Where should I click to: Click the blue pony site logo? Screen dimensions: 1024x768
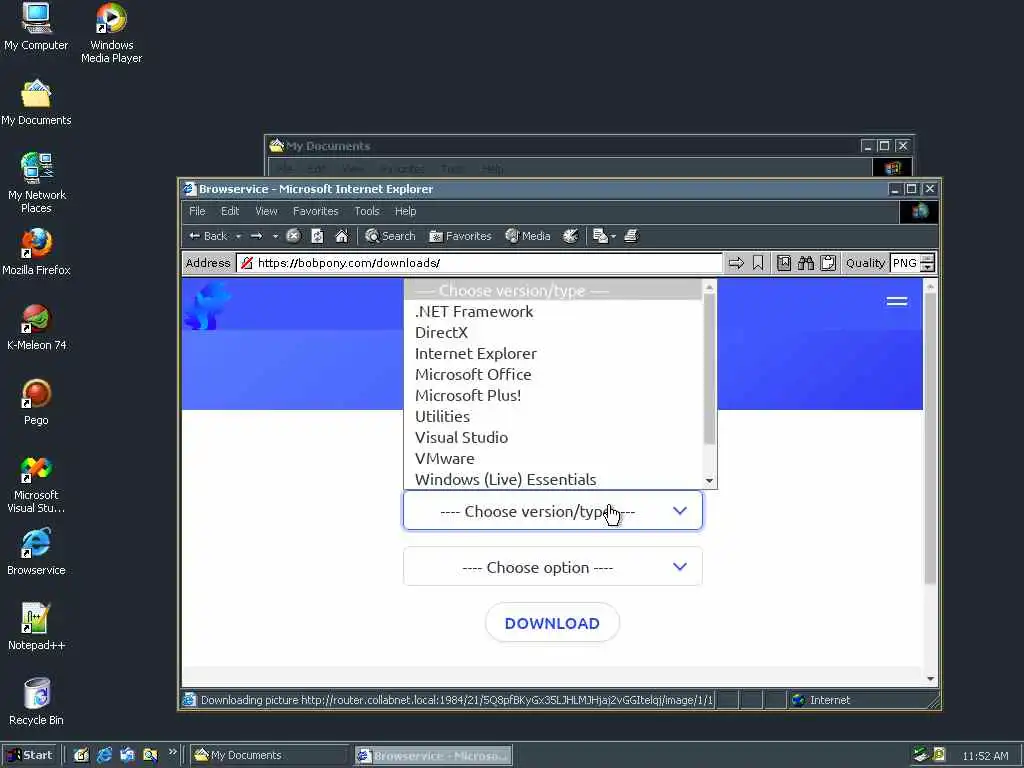pyautogui.click(x=206, y=306)
